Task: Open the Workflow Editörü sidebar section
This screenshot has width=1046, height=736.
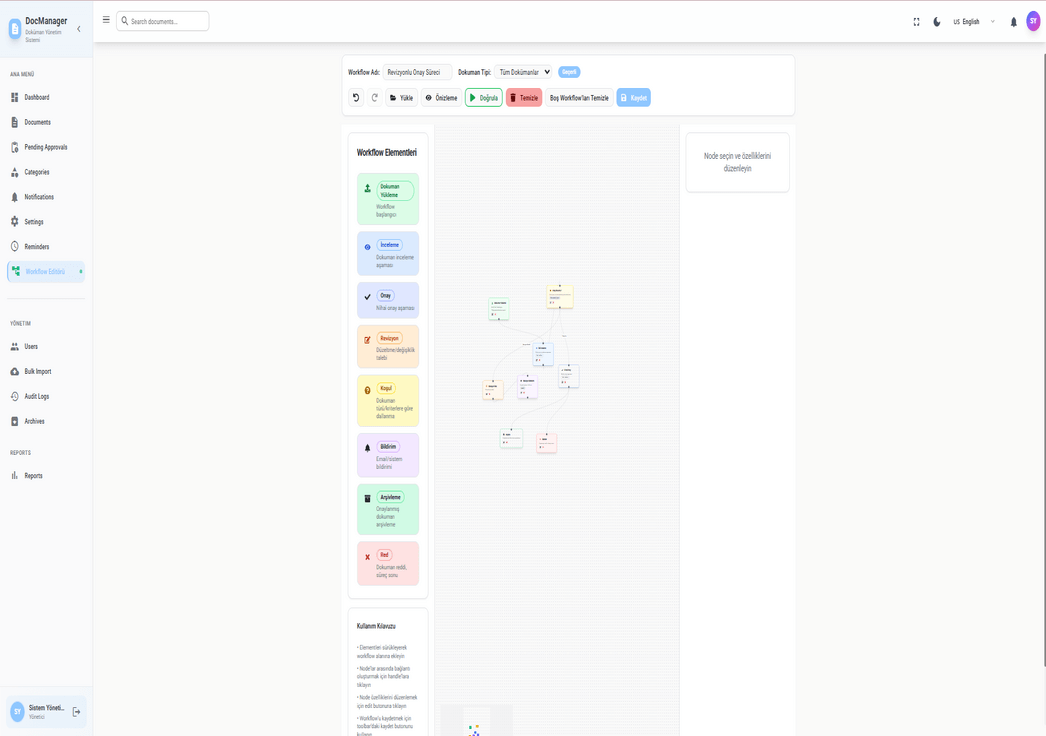Action: point(45,271)
